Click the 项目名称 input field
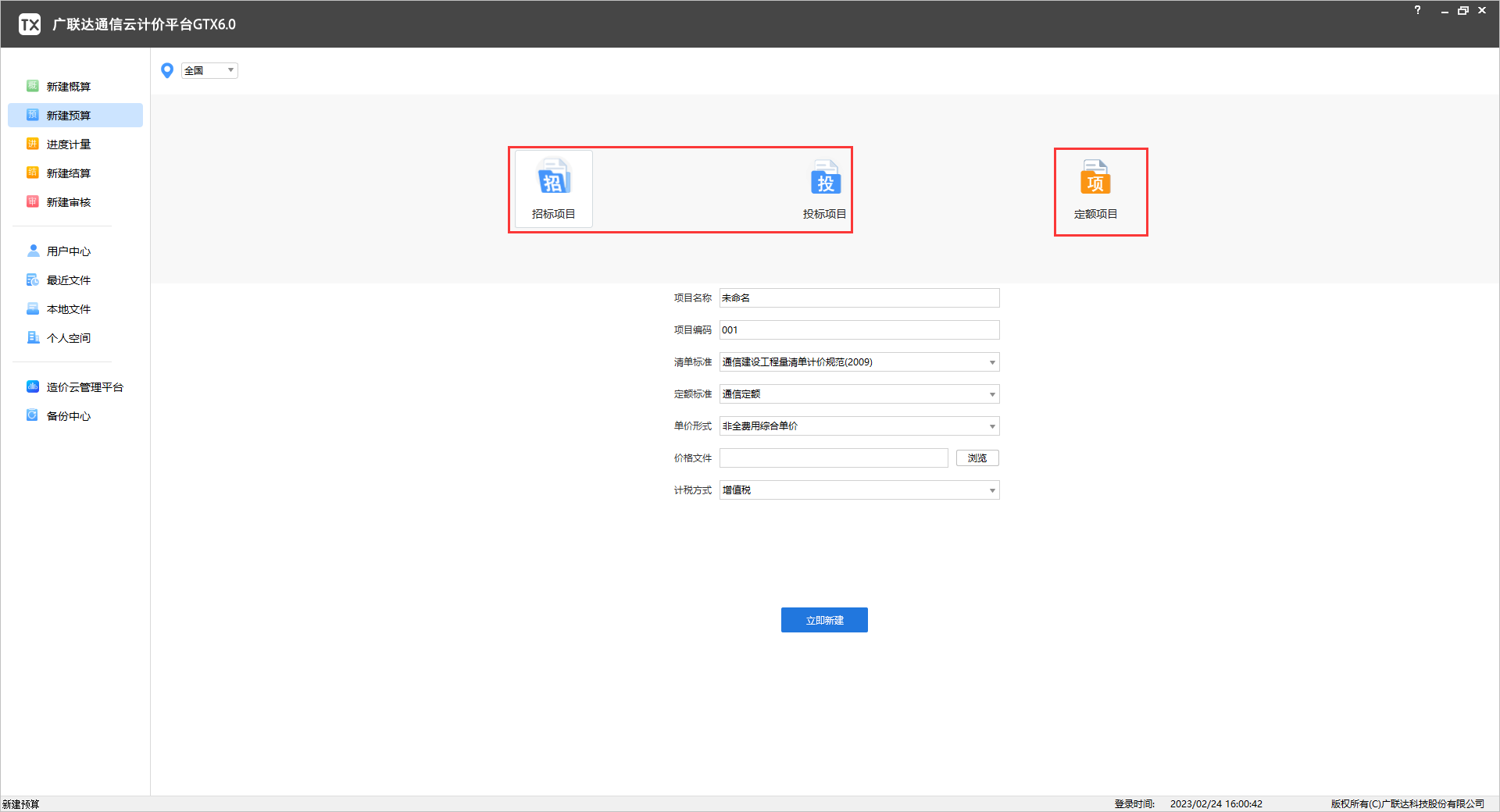The image size is (1500, 812). [859, 298]
